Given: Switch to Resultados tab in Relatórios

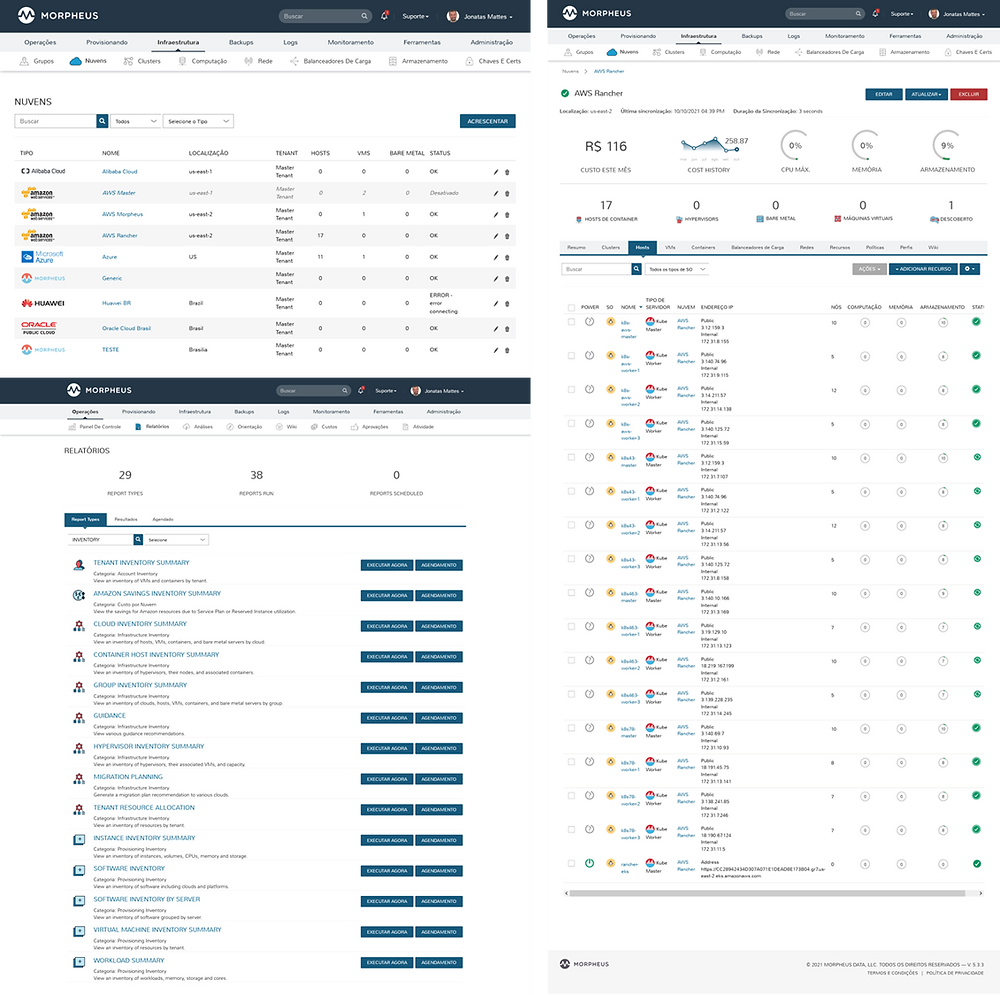Looking at the screenshot, I should [x=126, y=519].
